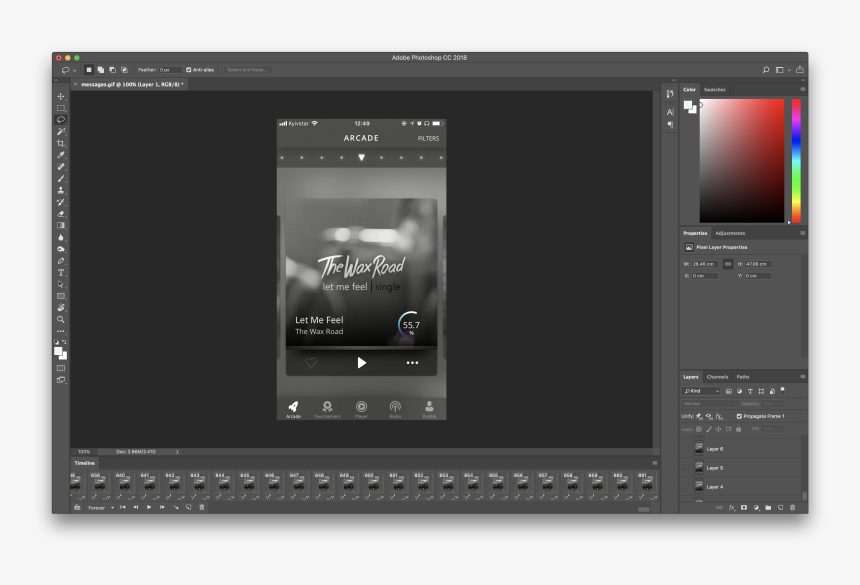860x585 pixels.
Task: Delete layer with Layers panel trash icon
Action: point(792,508)
